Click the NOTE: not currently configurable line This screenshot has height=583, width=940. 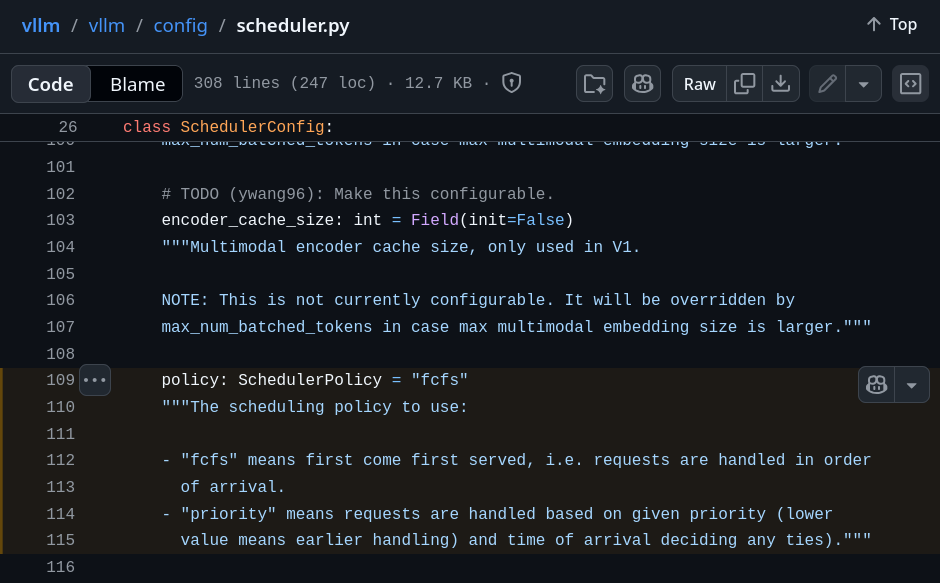coord(478,300)
